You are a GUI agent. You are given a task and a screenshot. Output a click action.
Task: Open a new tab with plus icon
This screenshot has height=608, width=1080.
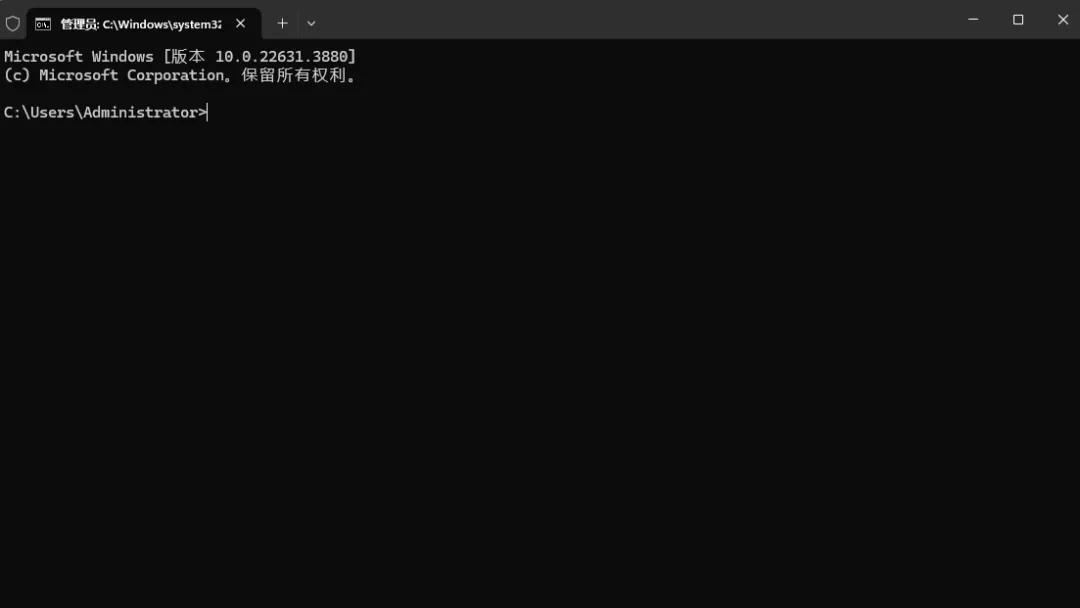[282, 23]
